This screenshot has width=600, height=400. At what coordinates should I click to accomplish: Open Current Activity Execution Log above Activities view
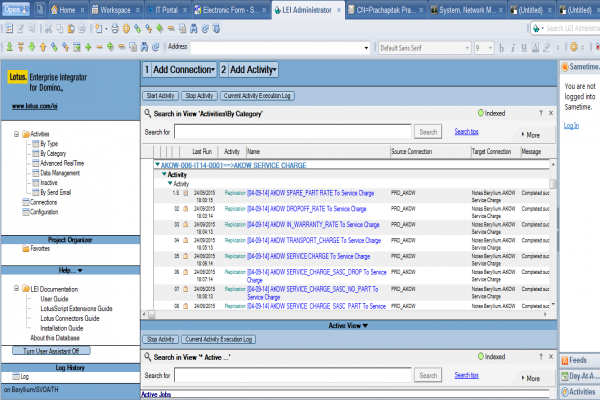[257, 96]
